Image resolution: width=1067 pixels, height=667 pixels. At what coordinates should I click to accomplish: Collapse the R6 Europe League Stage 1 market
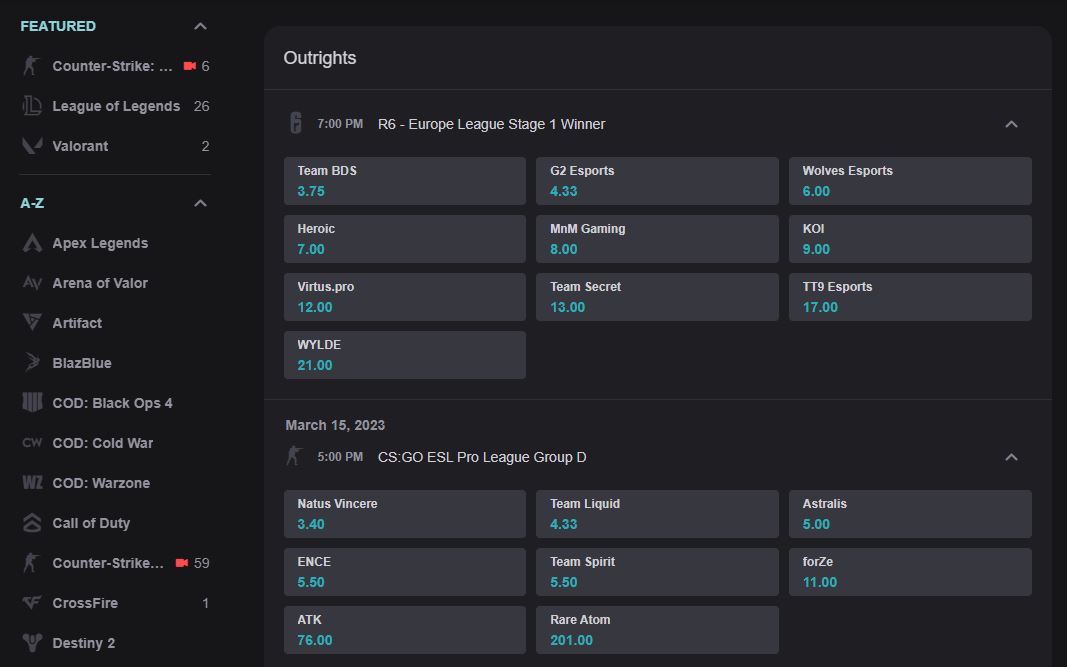[1011, 124]
